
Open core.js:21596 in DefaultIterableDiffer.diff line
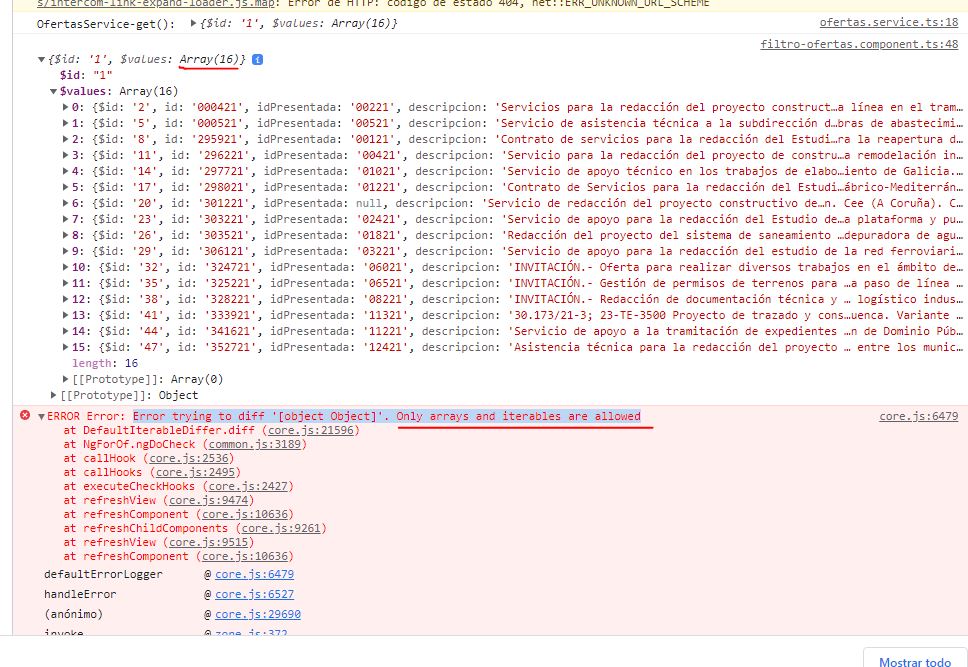click(311, 430)
